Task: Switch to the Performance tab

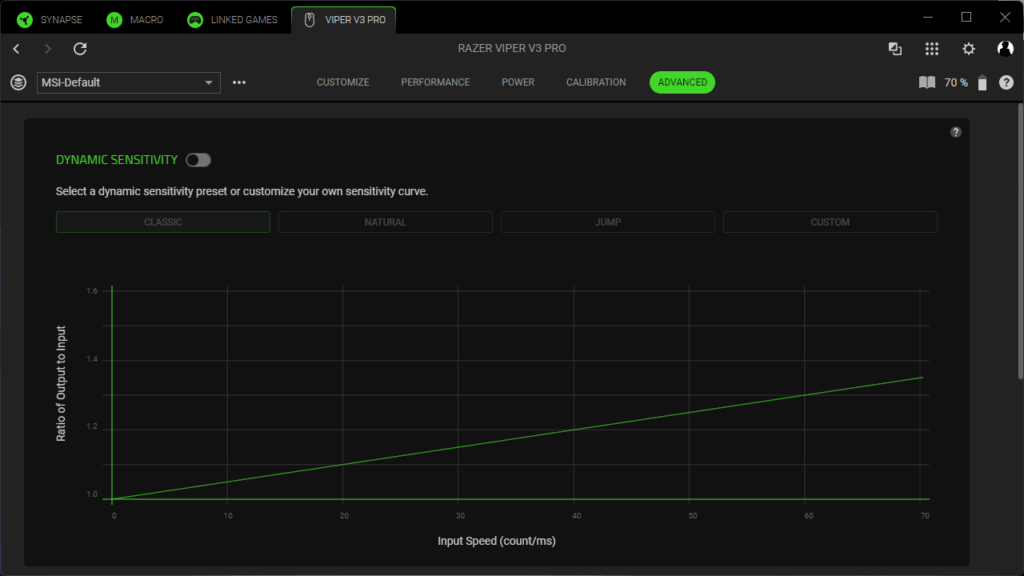Action: [x=435, y=82]
